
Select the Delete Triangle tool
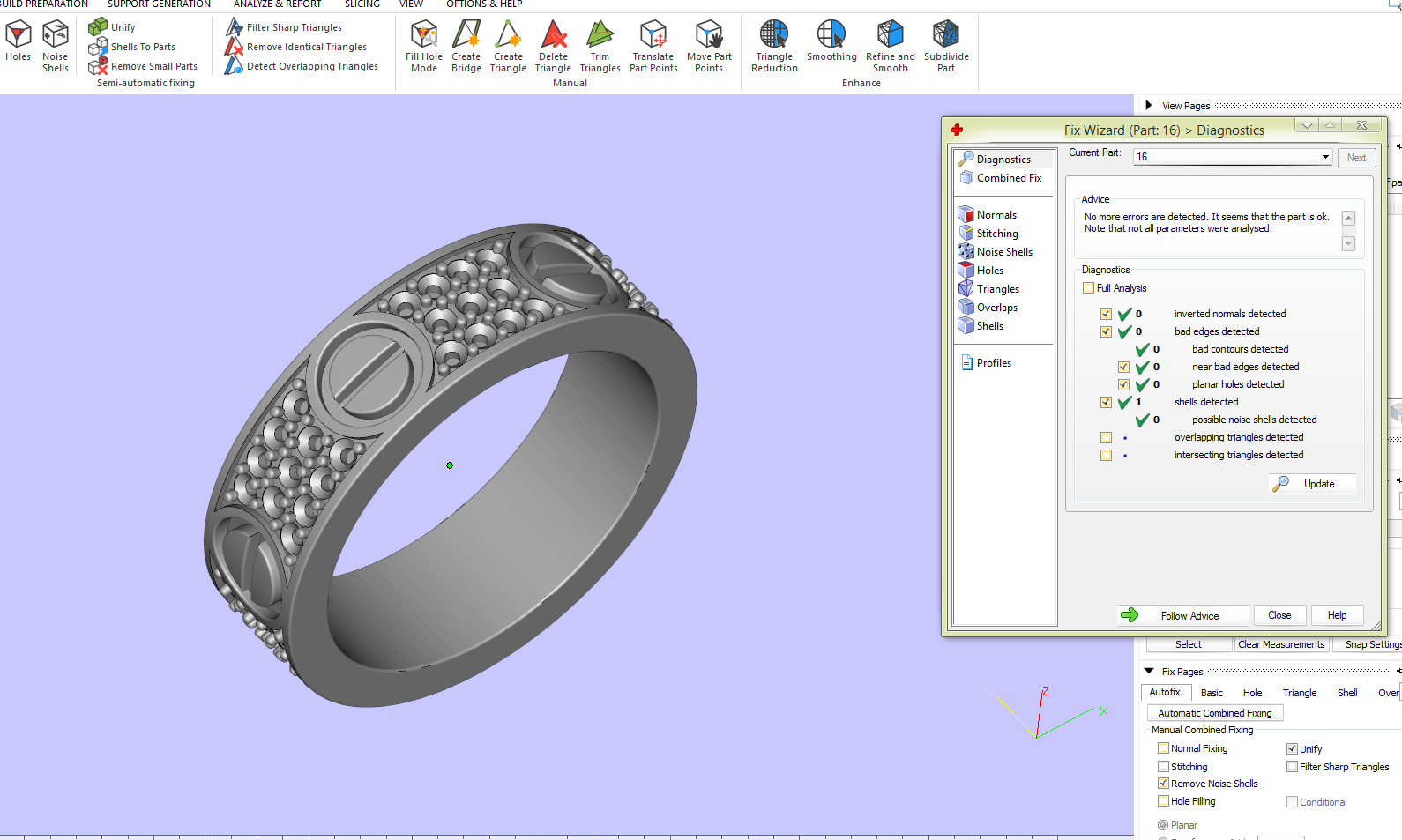[553, 47]
